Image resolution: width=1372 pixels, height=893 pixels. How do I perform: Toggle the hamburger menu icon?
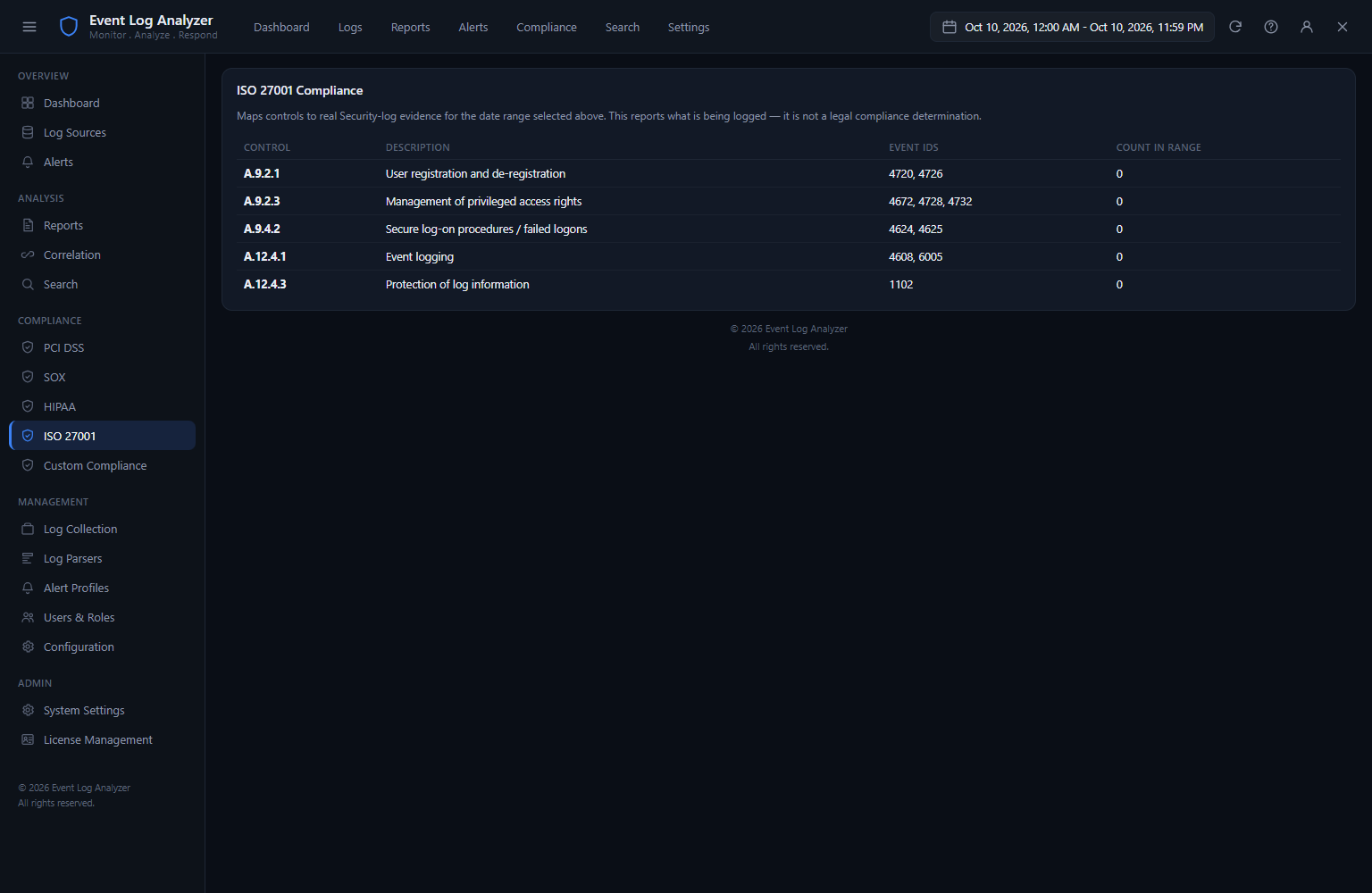pos(29,27)
